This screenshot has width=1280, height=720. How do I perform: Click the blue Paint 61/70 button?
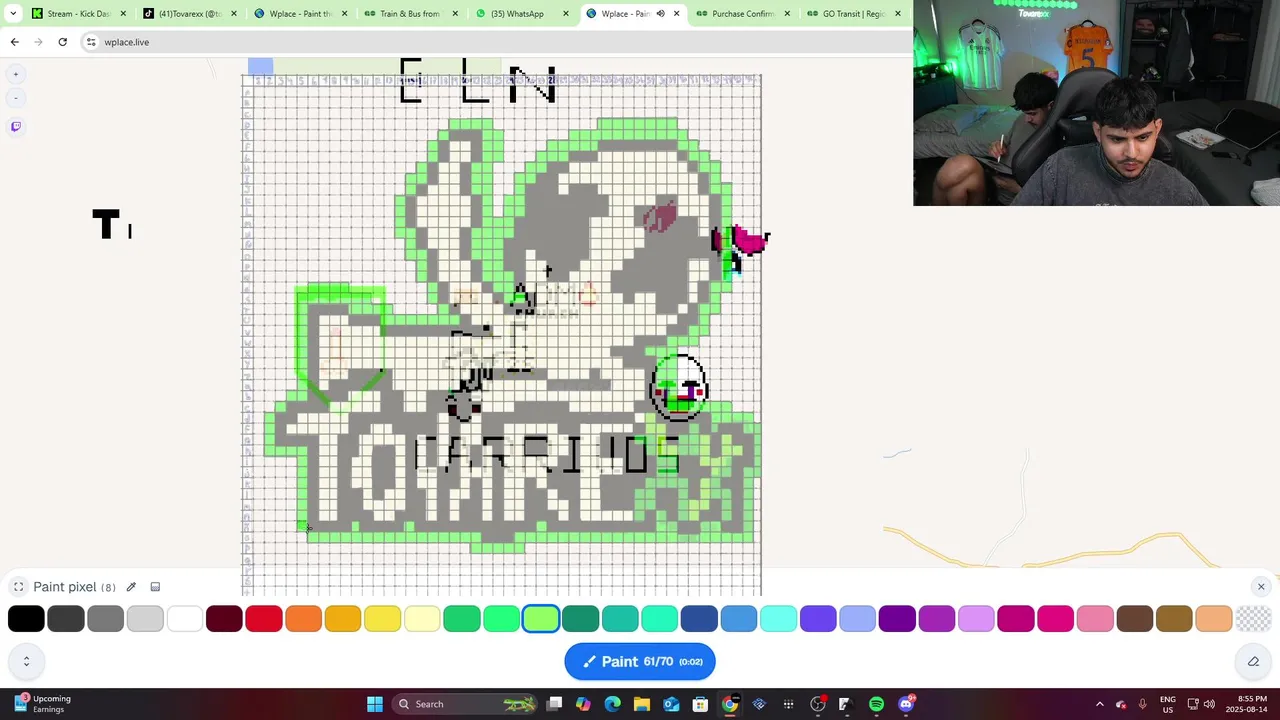[x=640, y=661]
